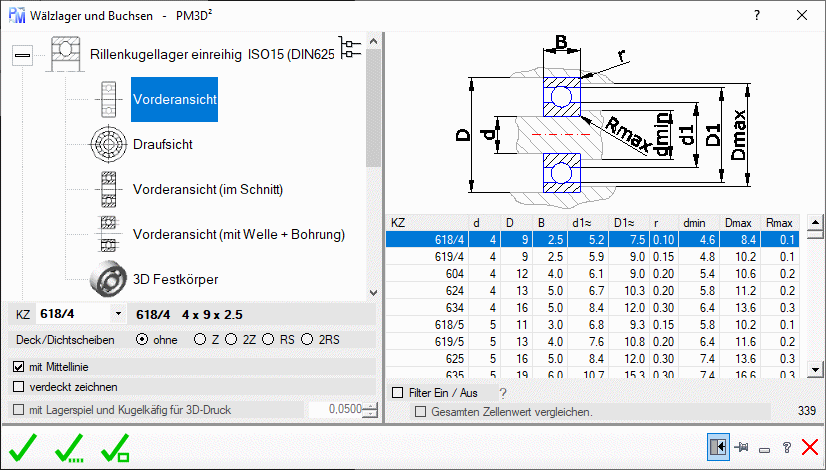Collapse the Rillenkugellager einreihig tree node

(x=22, y=55)
